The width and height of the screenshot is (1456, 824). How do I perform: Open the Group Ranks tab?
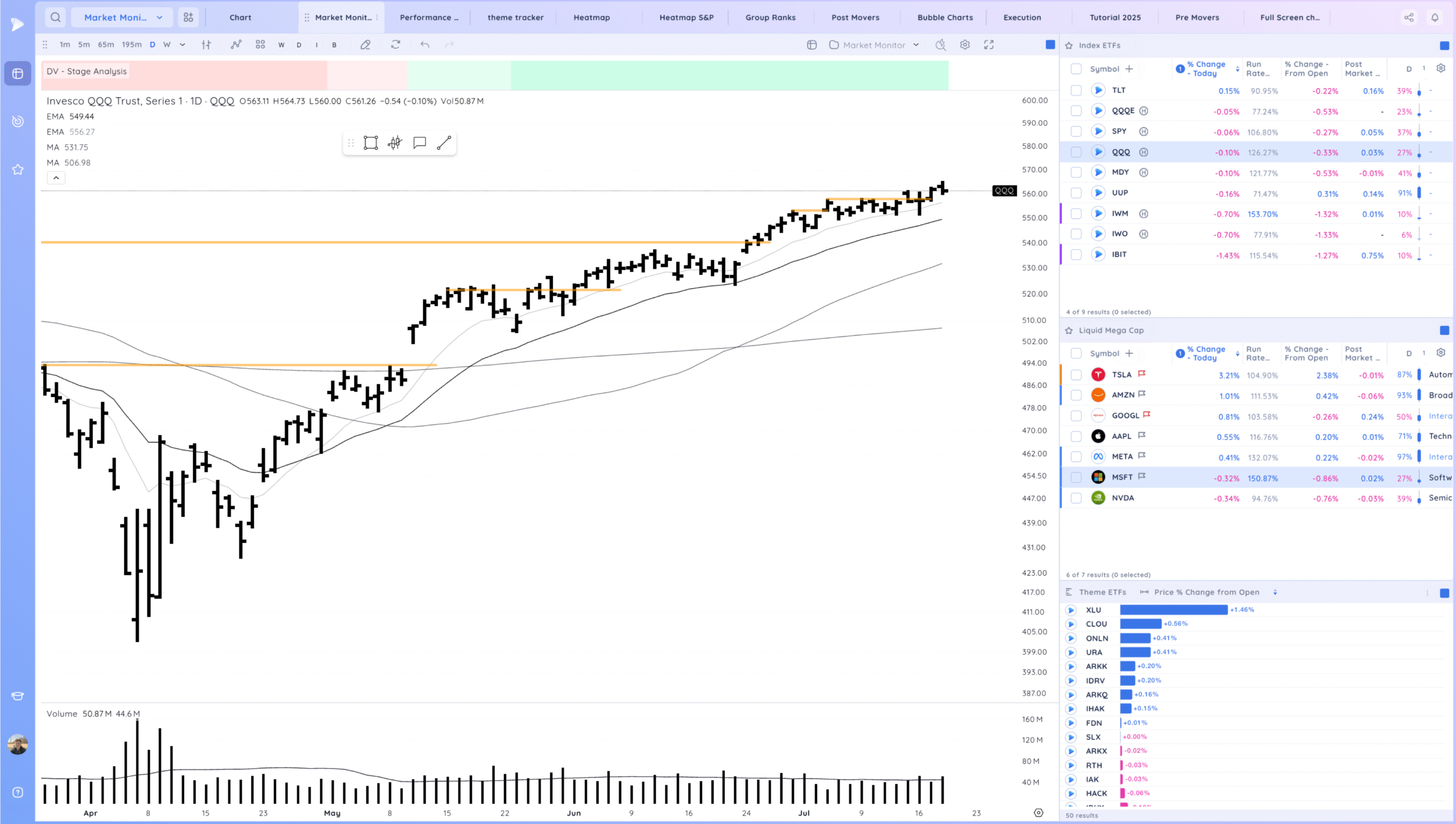point(770,18)
